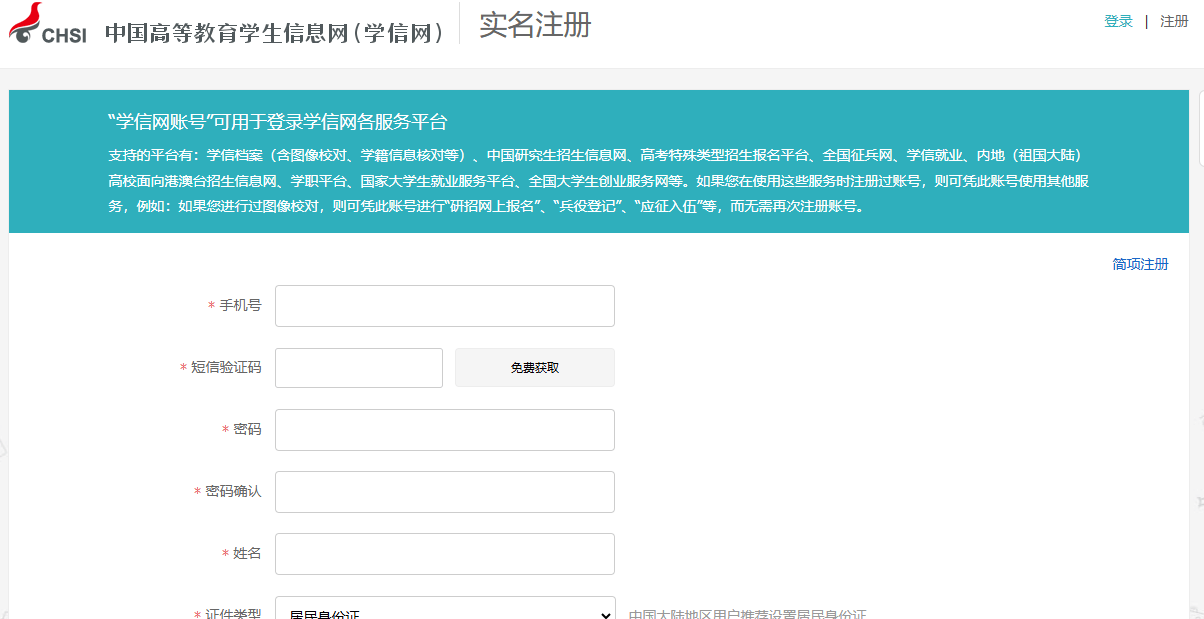Click the CHSI logo icon

[x=47, y=24]
